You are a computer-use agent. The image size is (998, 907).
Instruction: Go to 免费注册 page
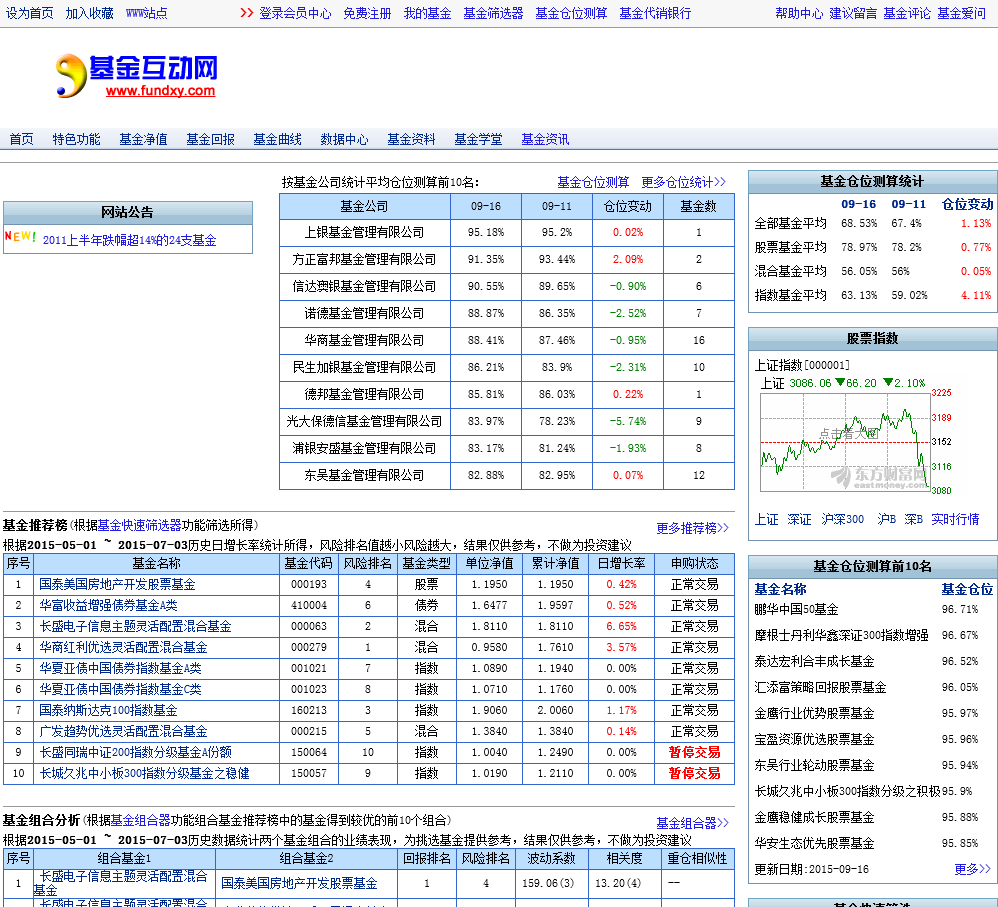tap(367, 13)
